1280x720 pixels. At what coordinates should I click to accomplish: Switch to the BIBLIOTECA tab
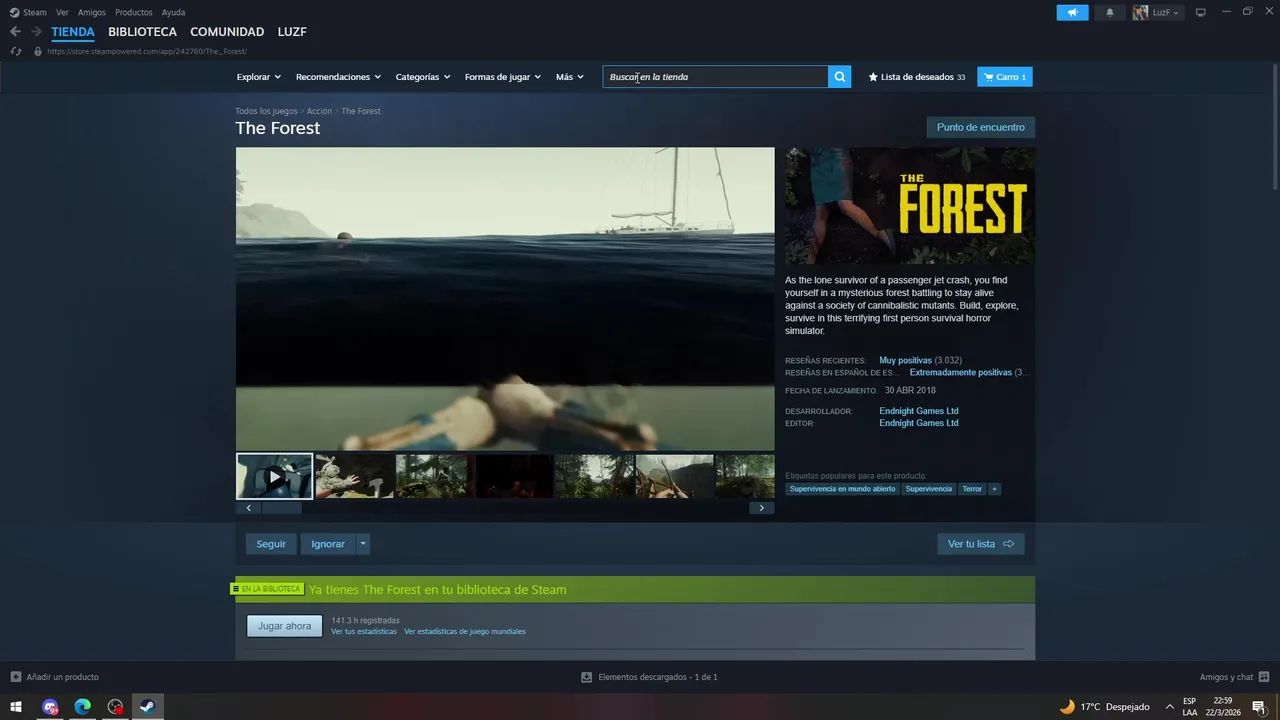point(142,32)
